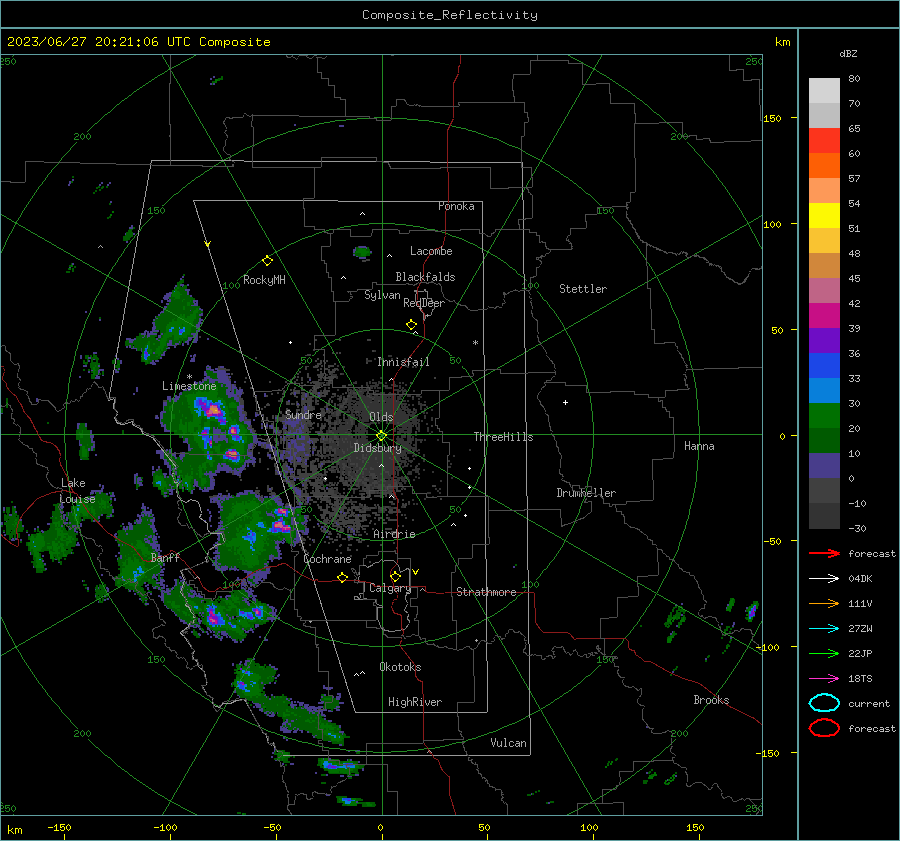Viewport: 900px width, 841px height.
Task: Click the Ponoka city label
Action: tap(456, 206)
